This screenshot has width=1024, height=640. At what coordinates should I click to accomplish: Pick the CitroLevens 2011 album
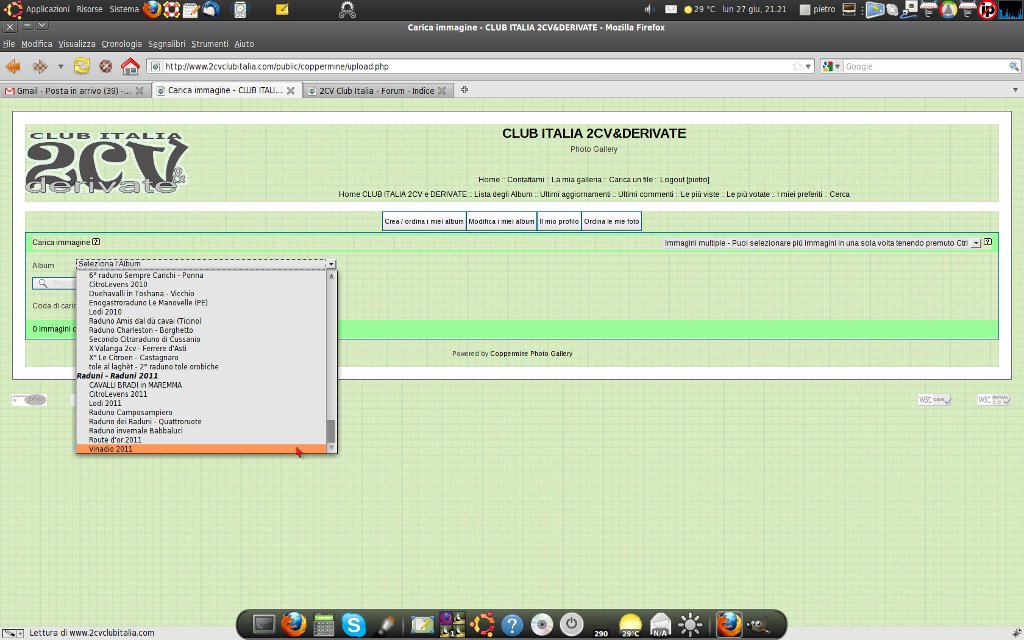point(201,394)
